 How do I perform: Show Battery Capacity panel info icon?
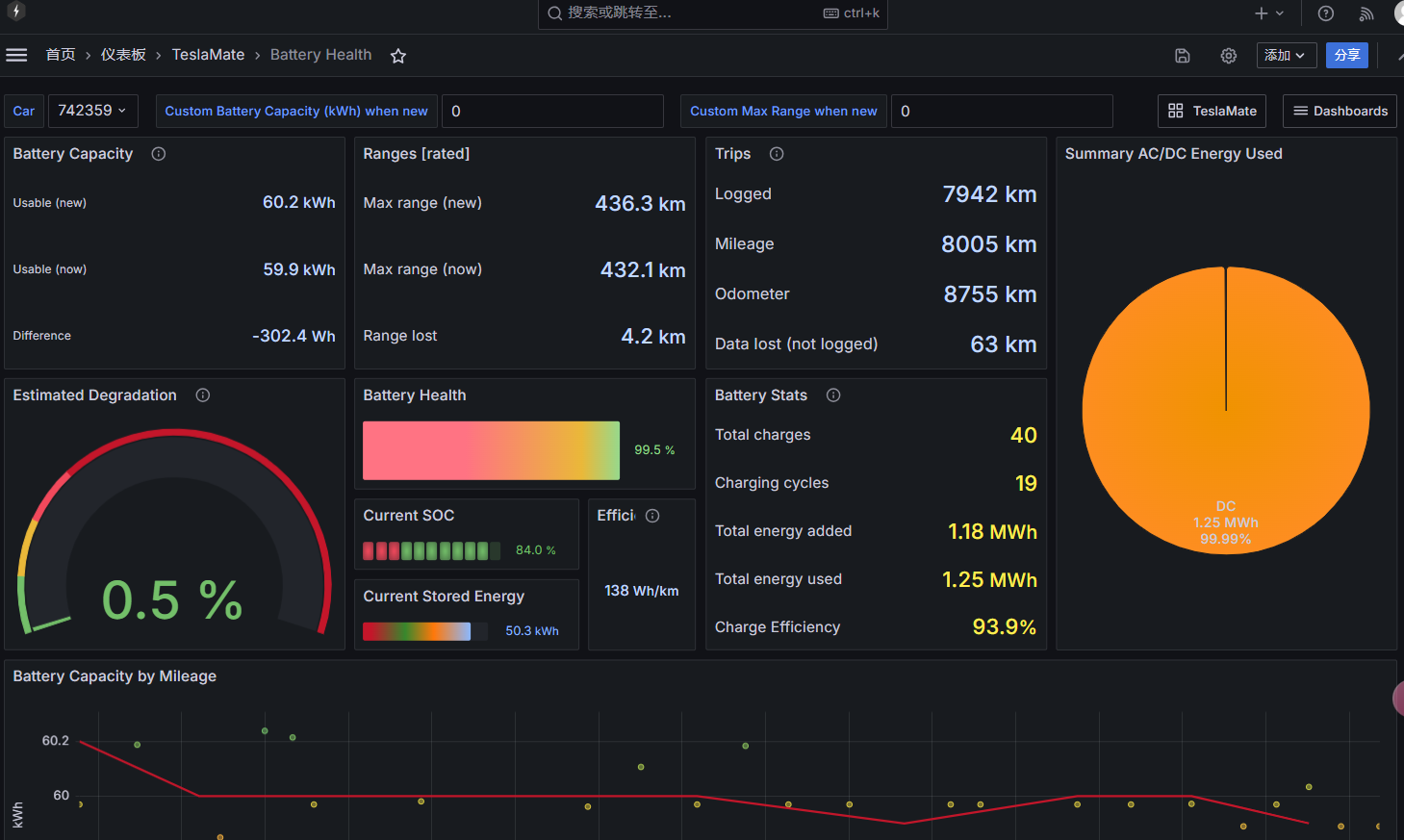159,154
